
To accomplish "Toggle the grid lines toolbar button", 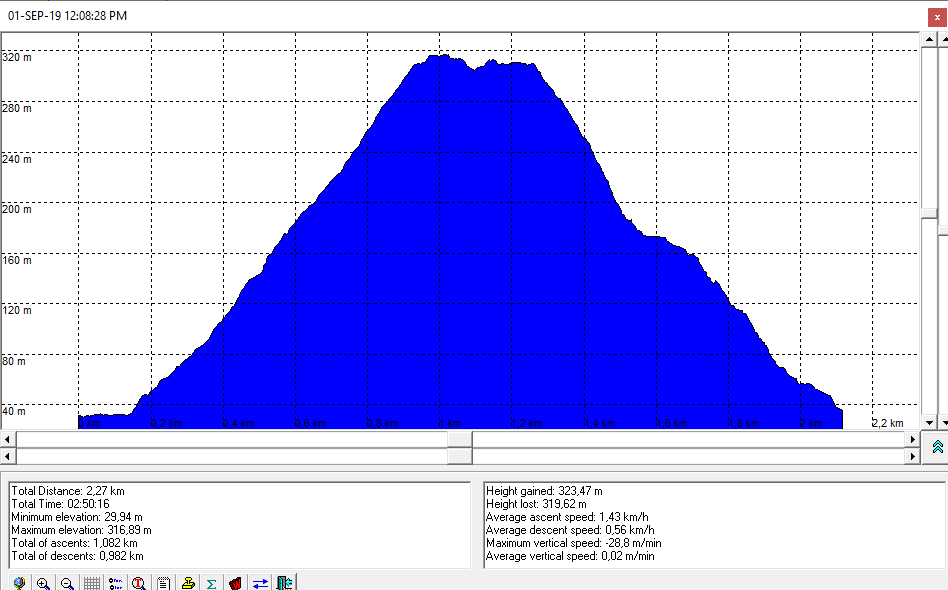I will (x=91, y=583).
